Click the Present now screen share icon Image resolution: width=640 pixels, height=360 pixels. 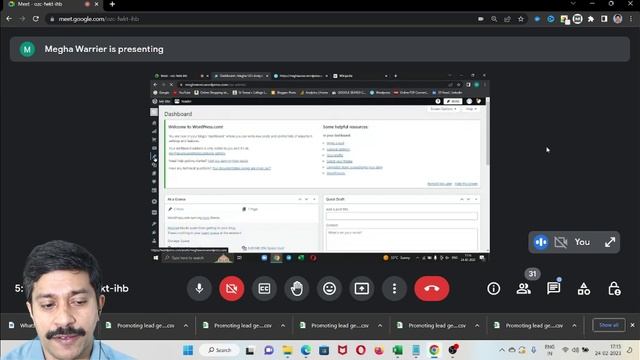[x=362, y=289]
